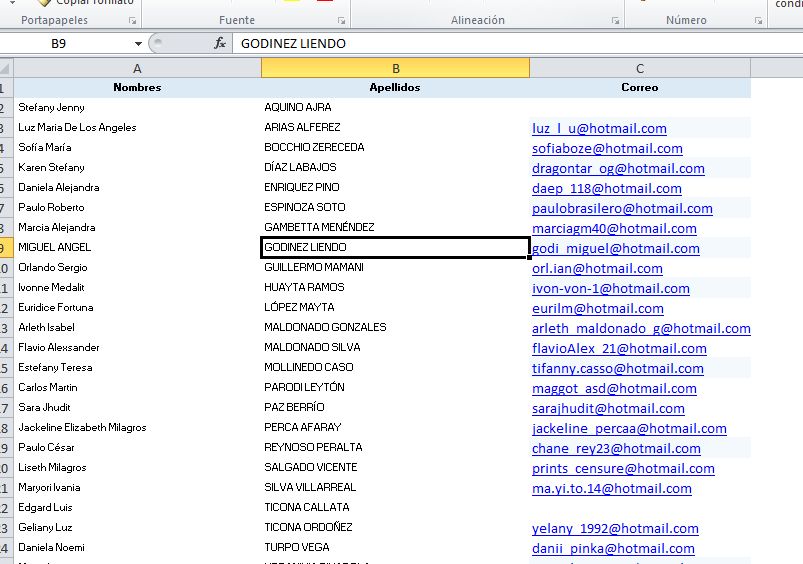
Task: Open the dragontar_og@hotmail.com link
Action: pos(618,169)
